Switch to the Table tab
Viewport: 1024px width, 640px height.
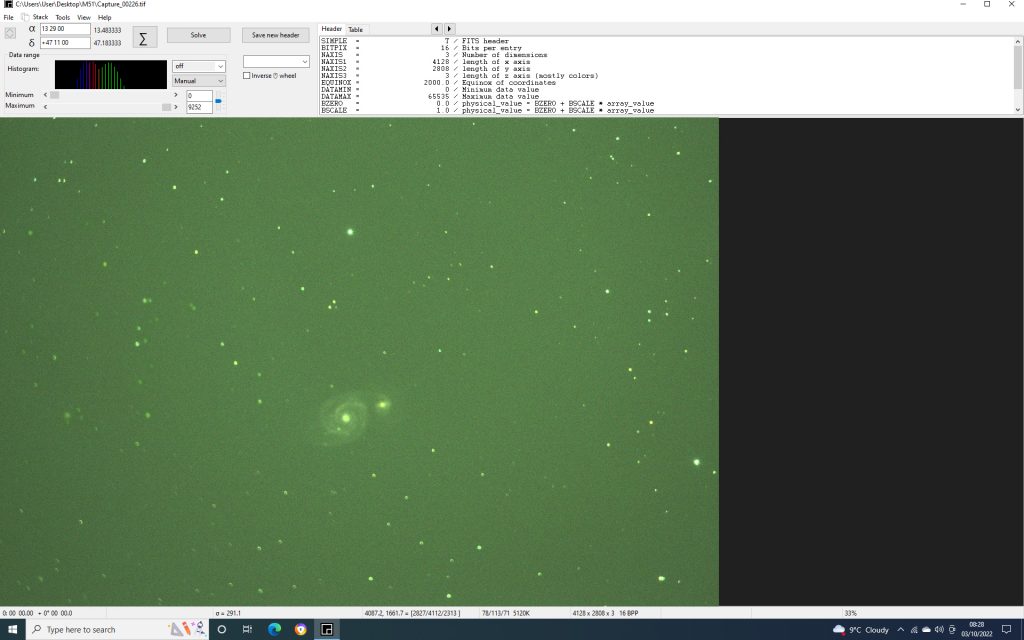[x=355, y=29]
